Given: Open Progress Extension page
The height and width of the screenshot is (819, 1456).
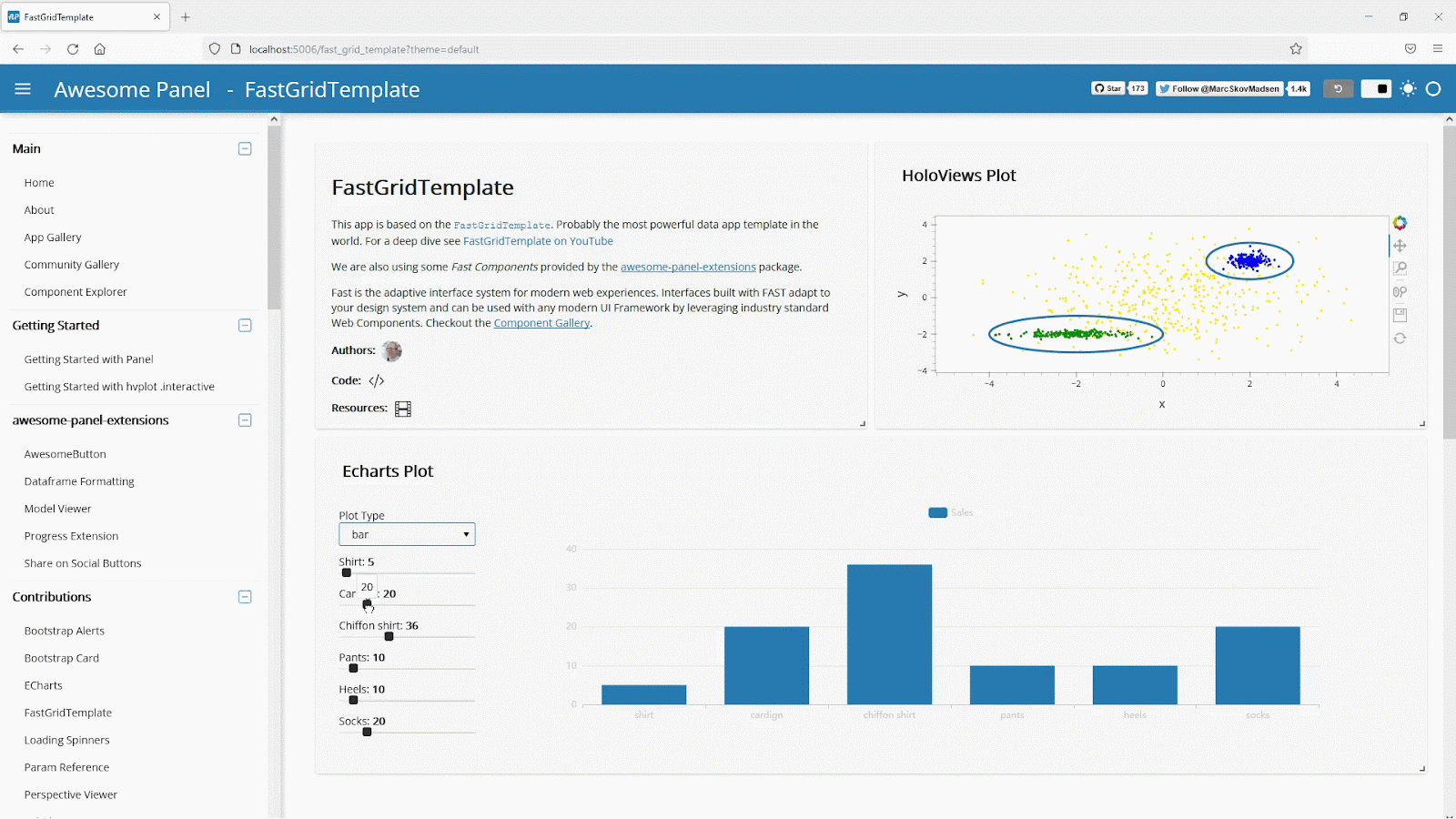Looking at the screenshot, I should (x=72, y=536).
